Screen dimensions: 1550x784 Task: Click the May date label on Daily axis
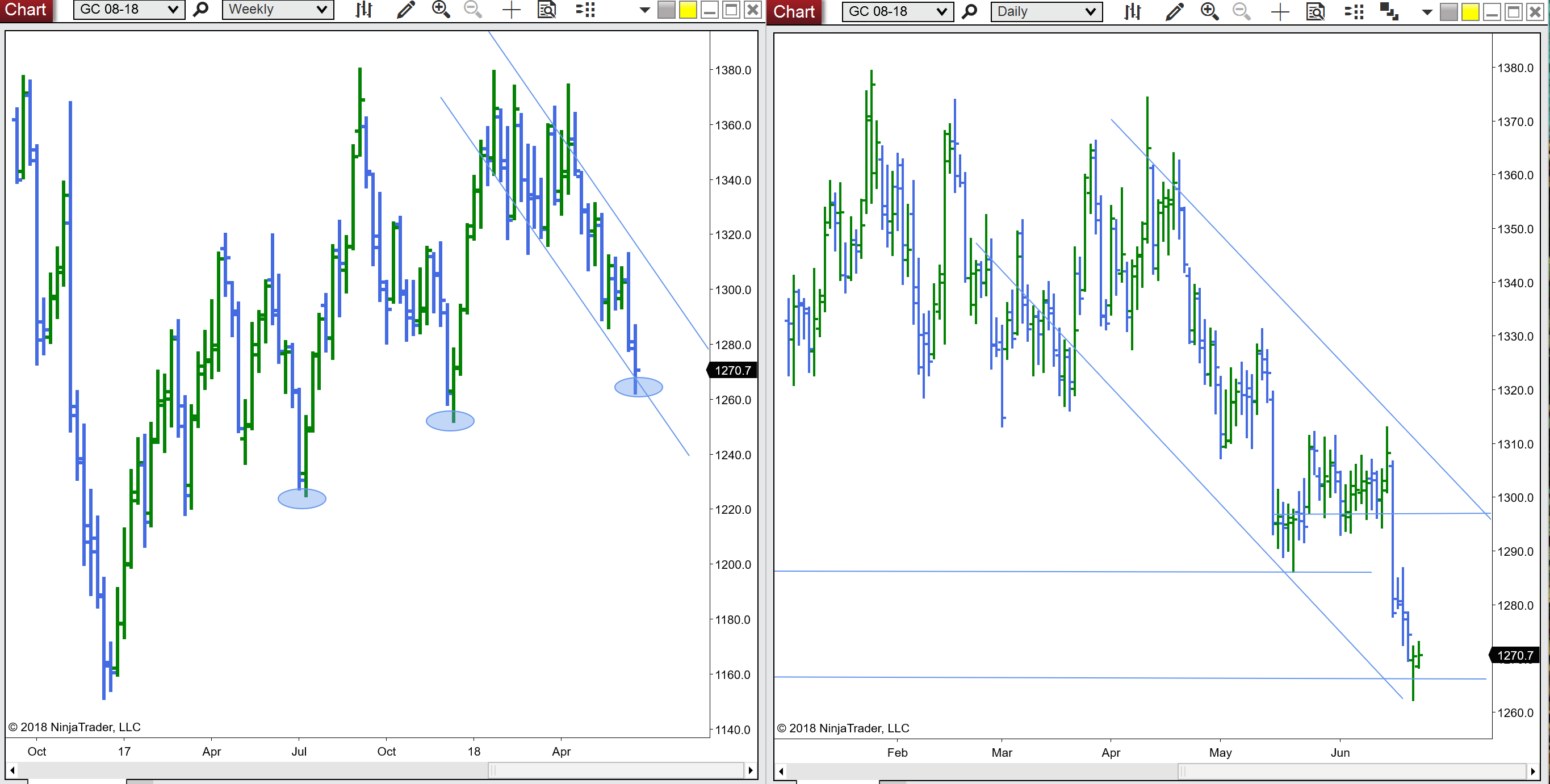coord(1220,753)
